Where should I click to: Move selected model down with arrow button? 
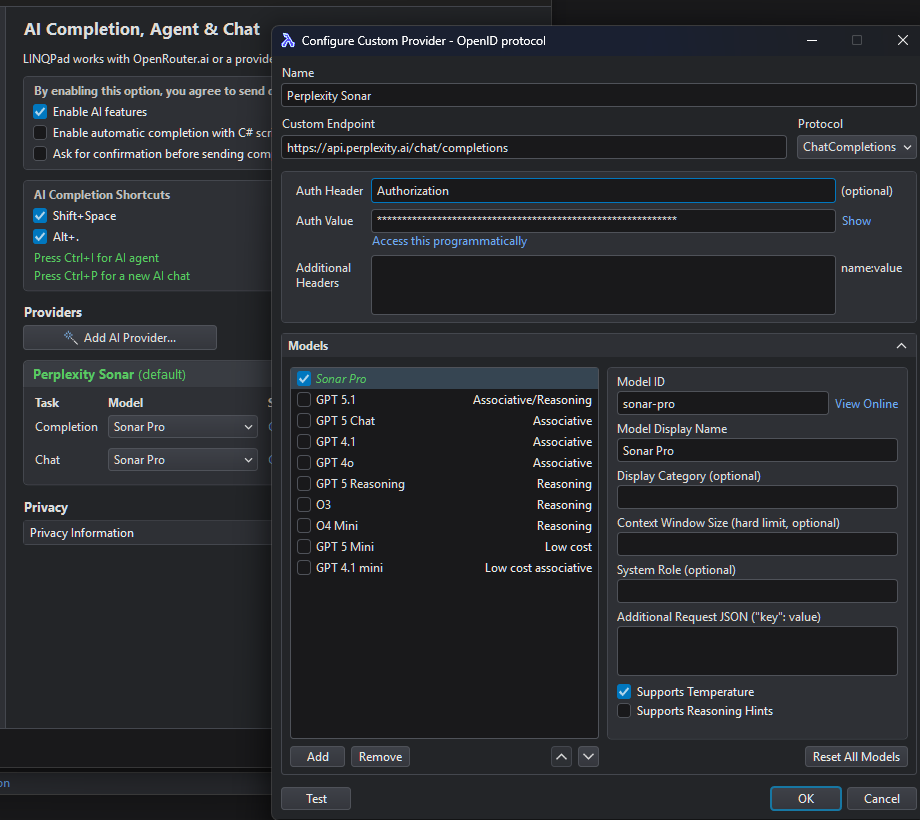coord(588,757)
